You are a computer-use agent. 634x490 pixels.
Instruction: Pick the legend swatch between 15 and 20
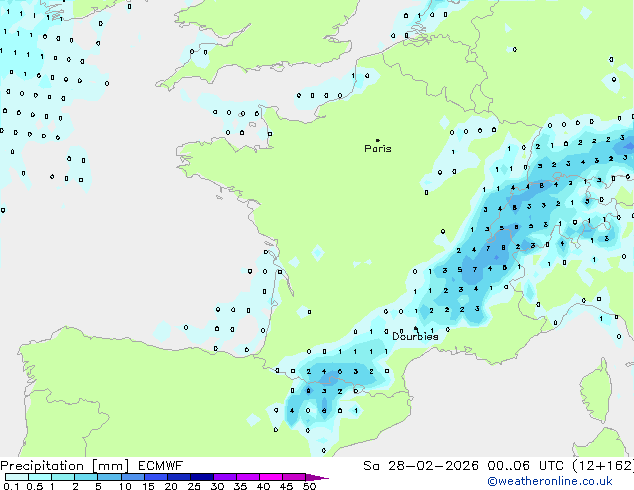coord(156,477)
